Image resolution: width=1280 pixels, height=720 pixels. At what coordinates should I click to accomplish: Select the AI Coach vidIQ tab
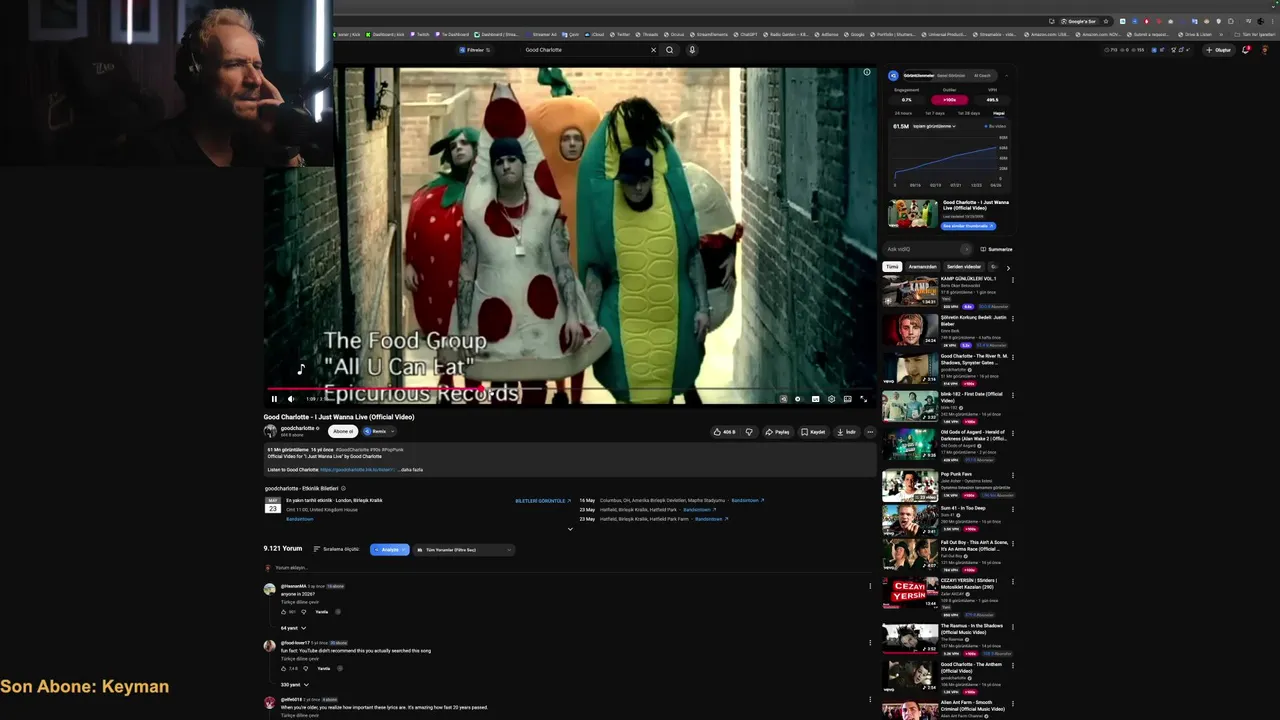point(982,75)
